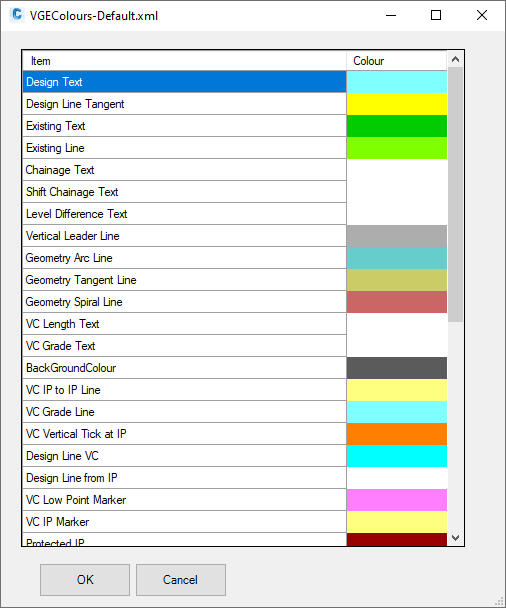Viewport: 506px width, 608px height.
Task: Click the OK button
Action: pos(85,580)
